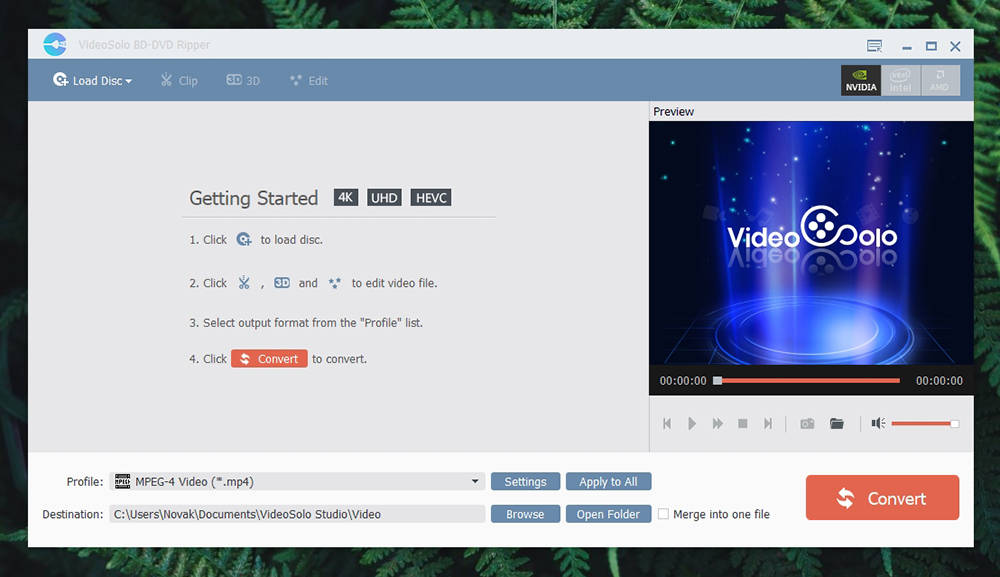Enable Merge into one file checkbox
Image resolution: width=1000 pixels, height=577 pixels.
pyautogui.click(x=663, y=514)
